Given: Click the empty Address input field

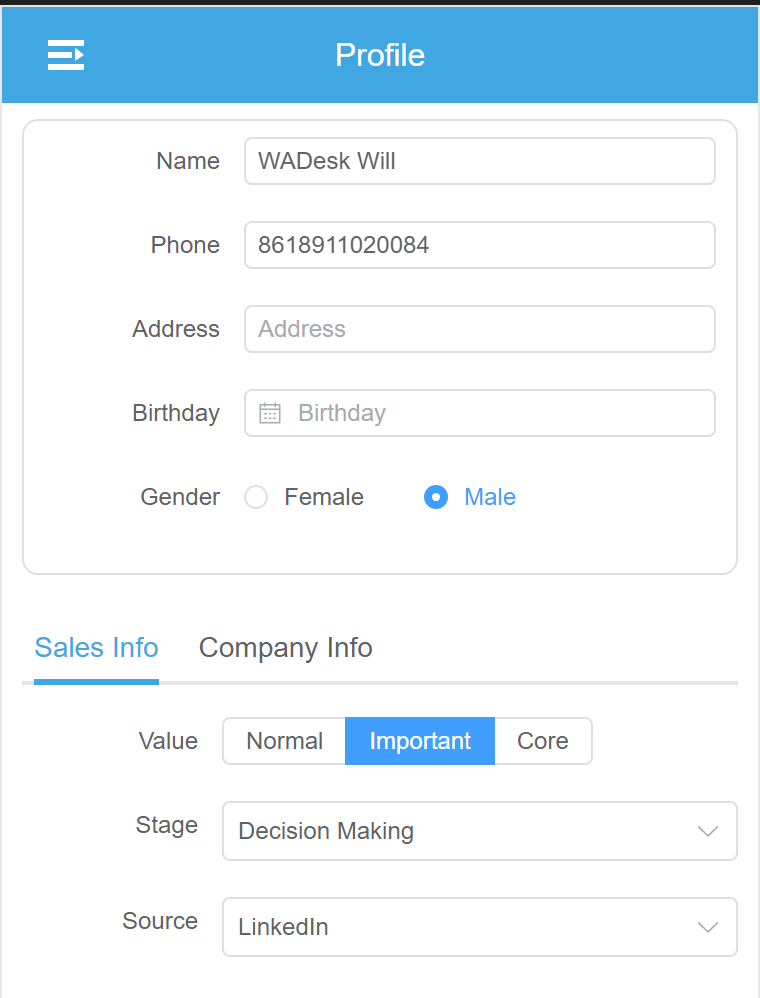Looking at the screenshot, I should tap(480, 329).
